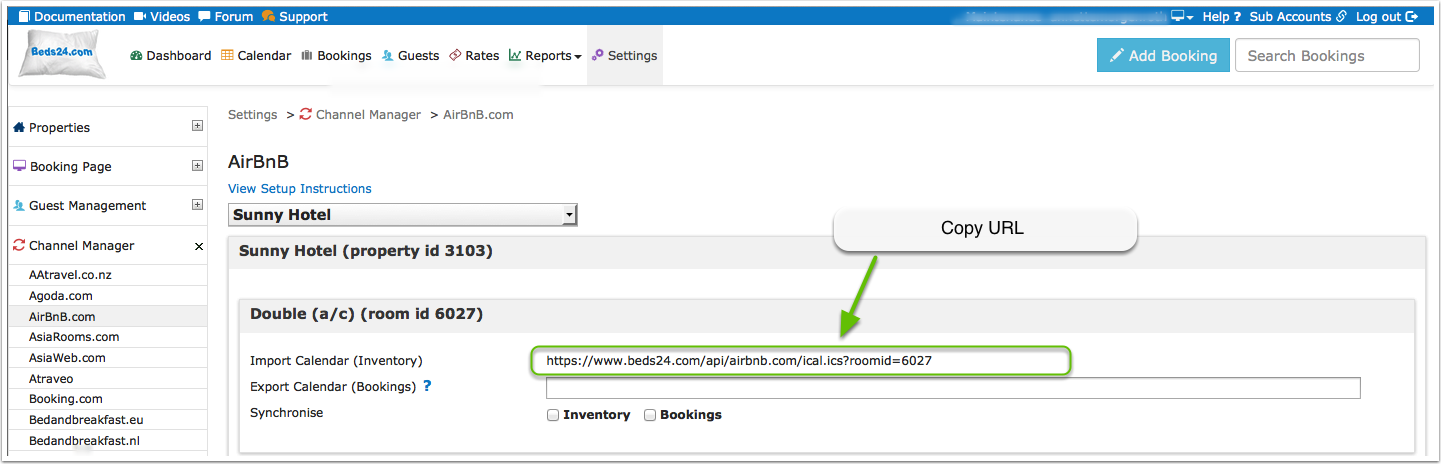Open the Guests page
The width and height of the screenshot is (1441, 464).
[x=411, y=56]
